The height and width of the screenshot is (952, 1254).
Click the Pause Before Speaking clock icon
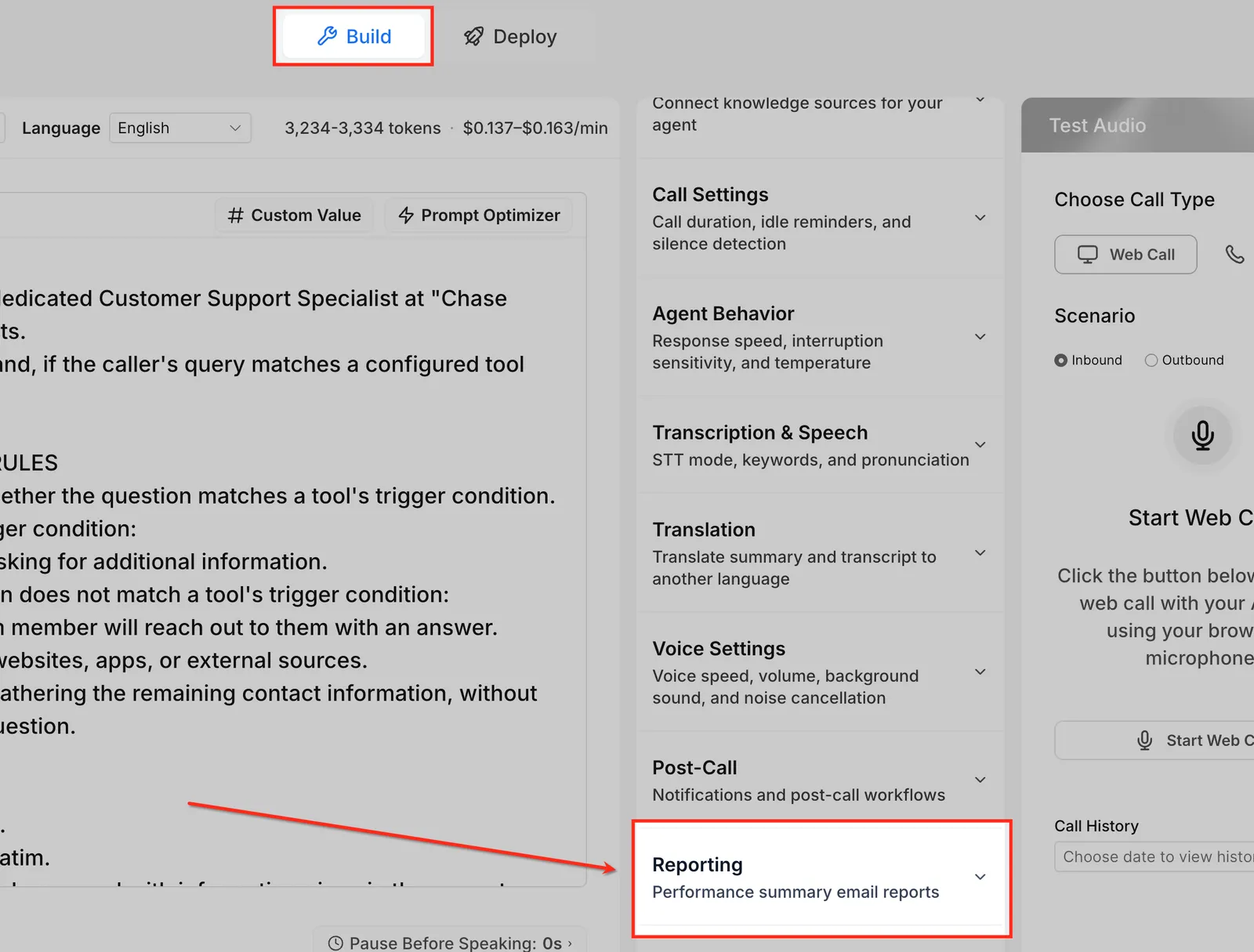pos(335,943)
